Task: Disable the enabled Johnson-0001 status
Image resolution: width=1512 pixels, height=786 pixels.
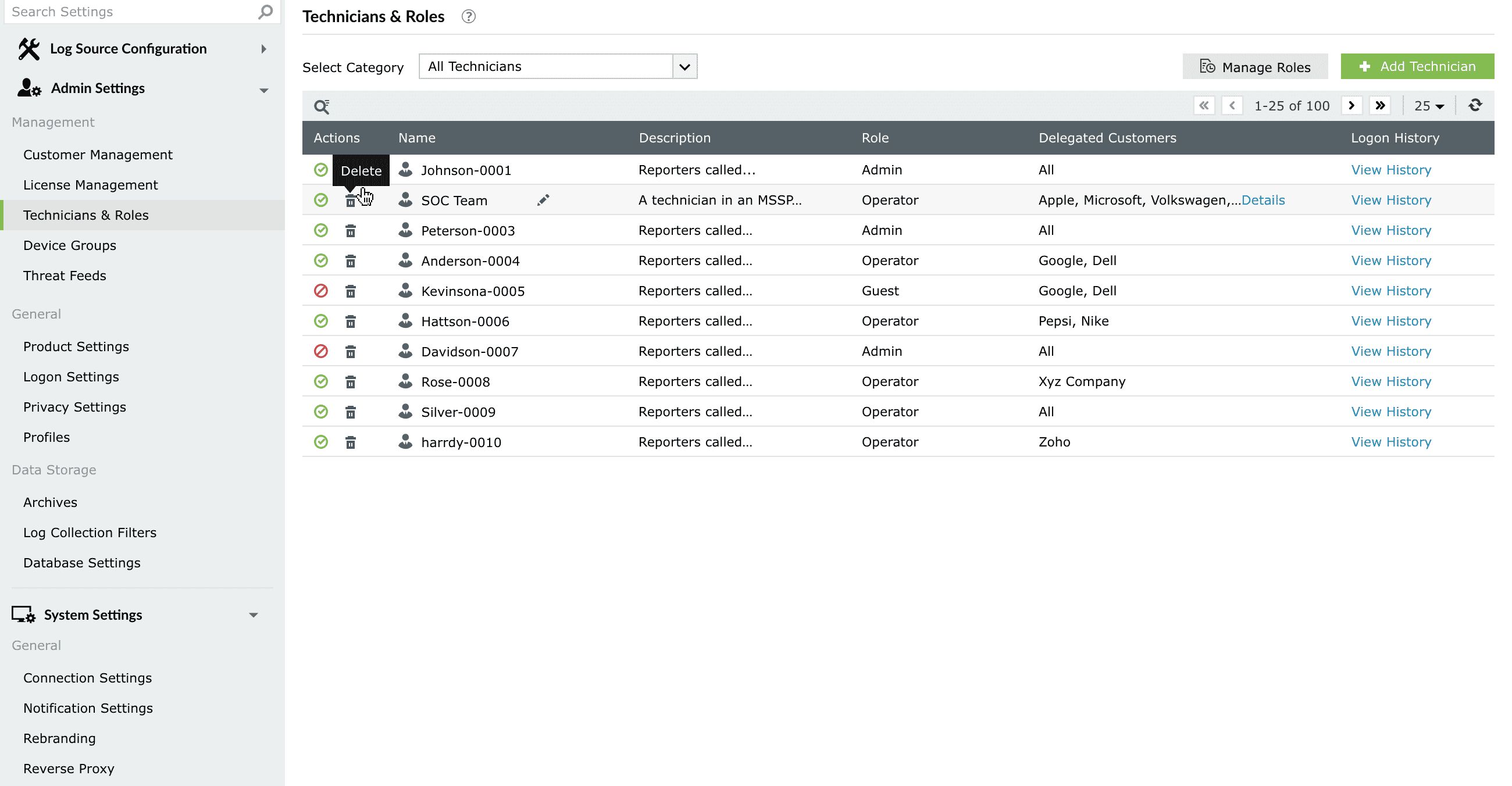Action: pos(321,170)
